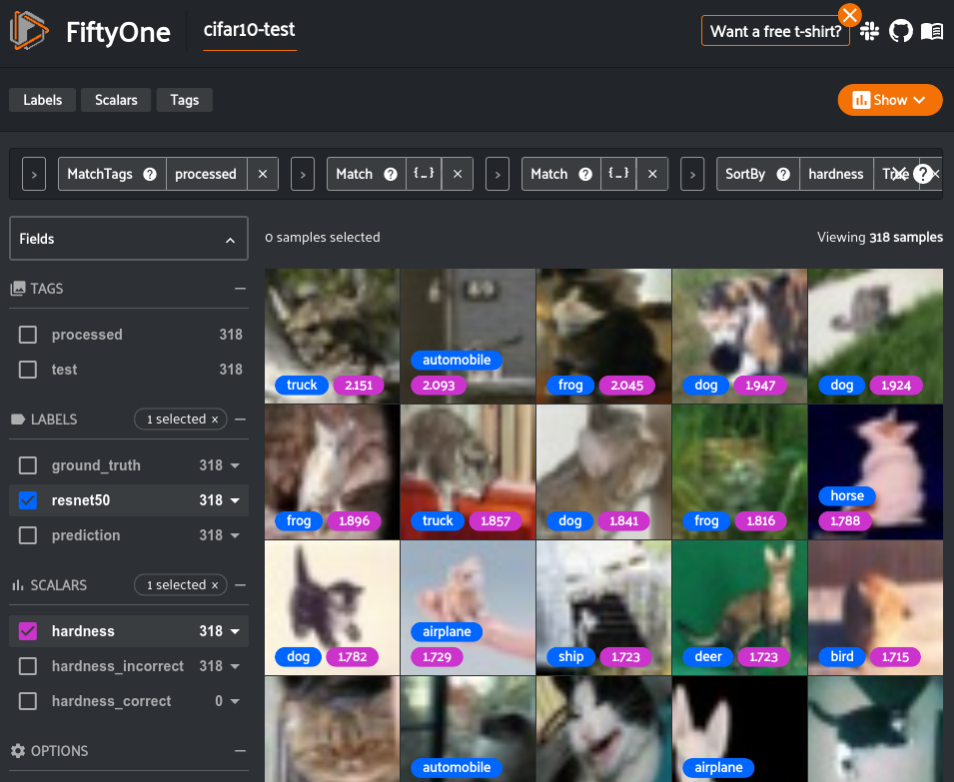Click the Want a free t-shirt link
954x782 pixels.
775,31
